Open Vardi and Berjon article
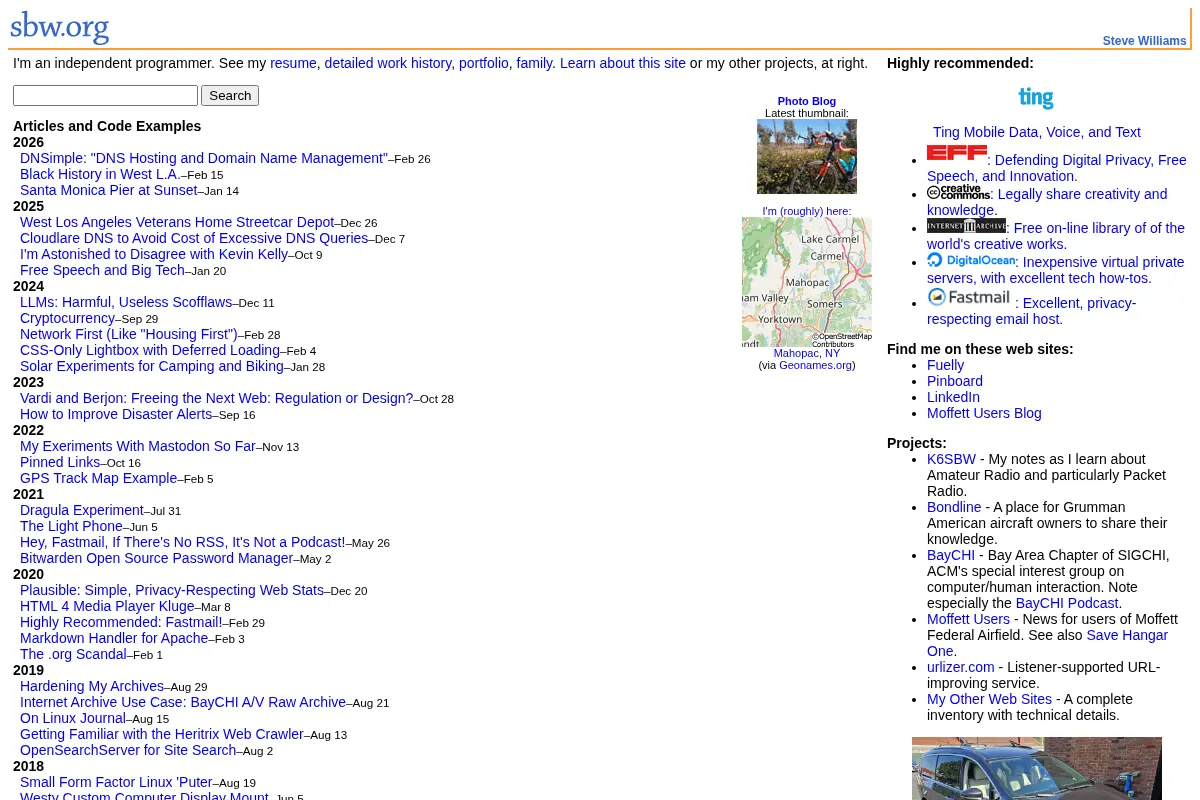 click(x=216, y=398)
